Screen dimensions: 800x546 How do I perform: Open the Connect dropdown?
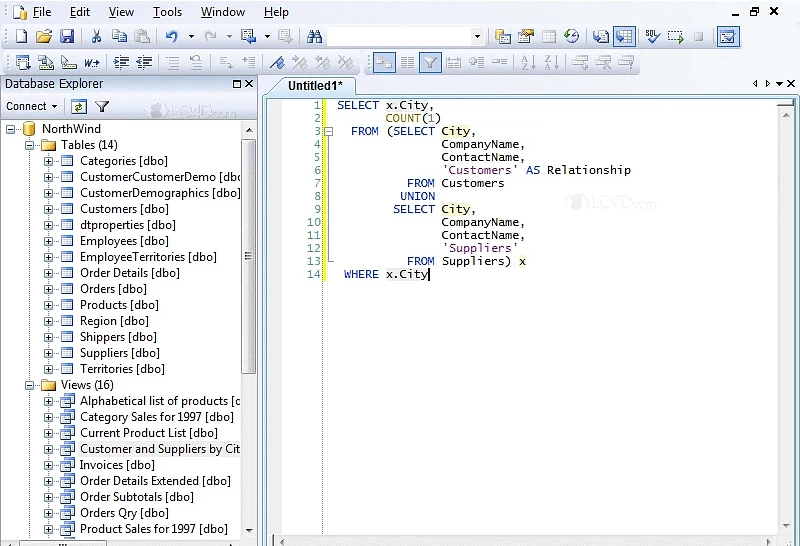point(32,106)
